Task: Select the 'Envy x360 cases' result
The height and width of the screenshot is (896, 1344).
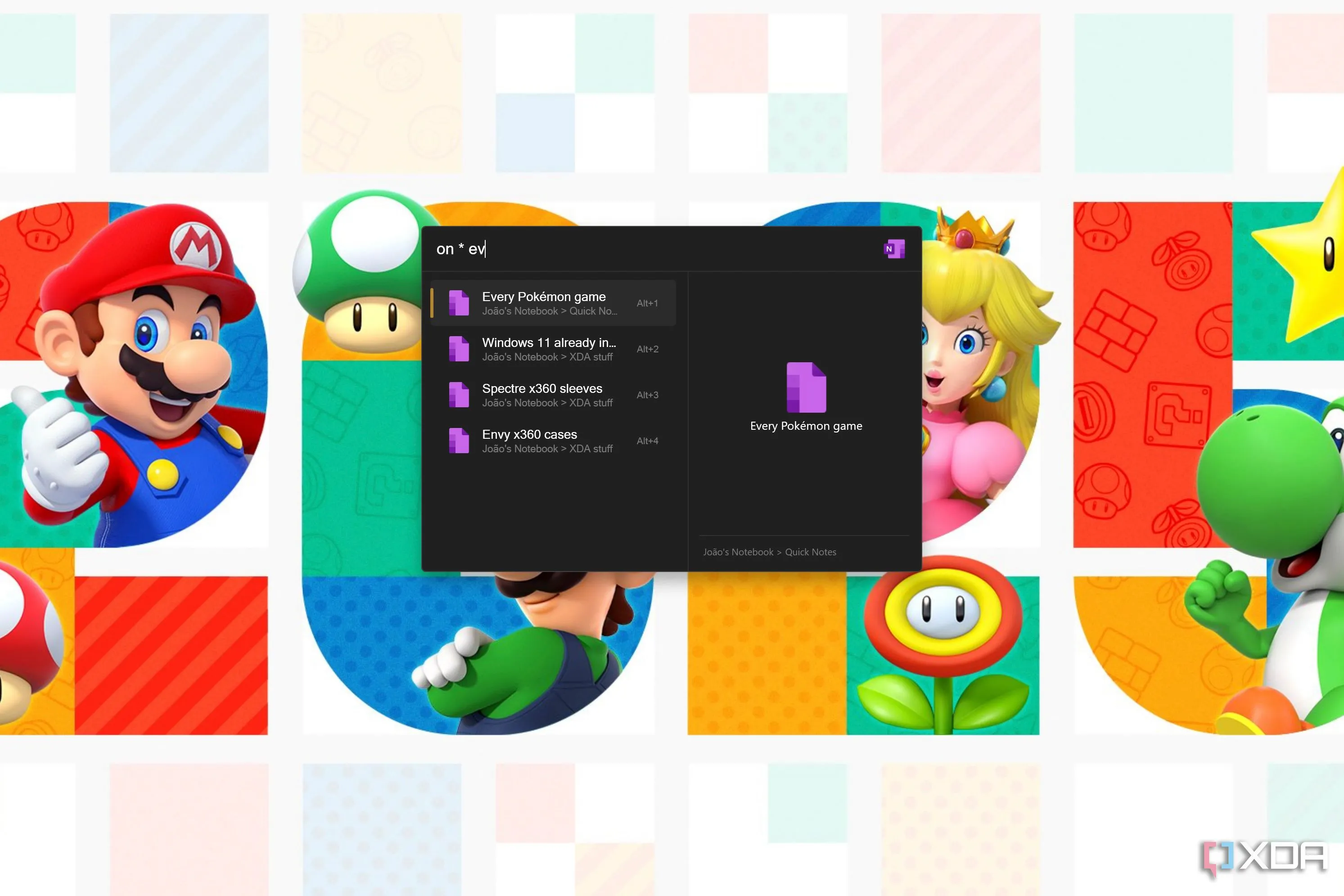Action: [x=553, y=441]
